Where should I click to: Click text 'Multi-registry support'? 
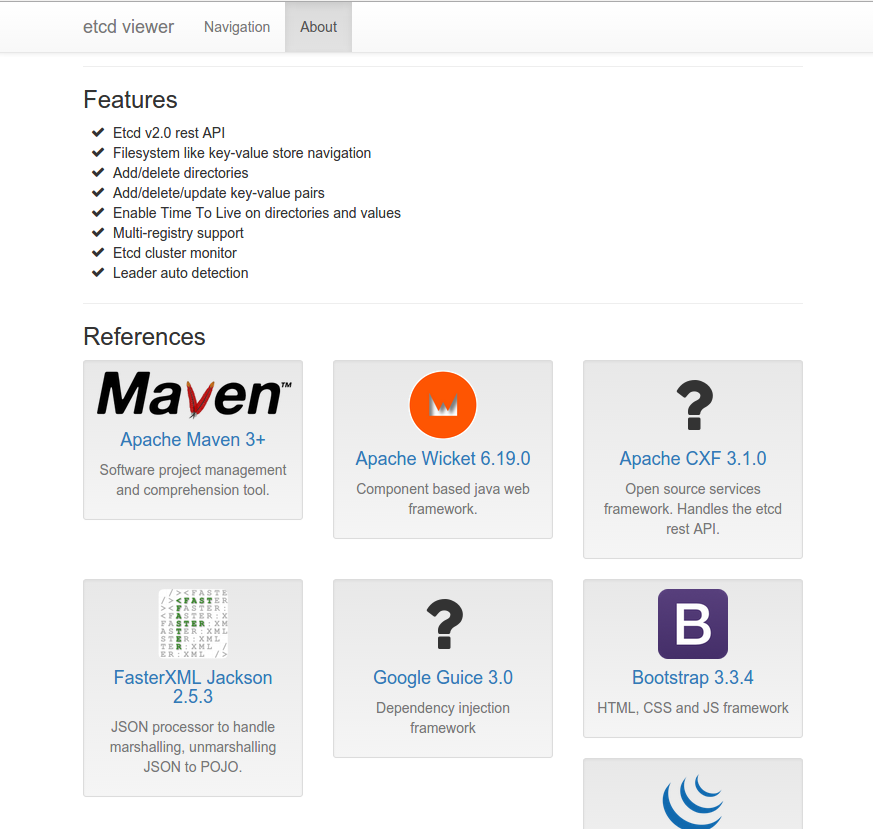pos(178,233)
